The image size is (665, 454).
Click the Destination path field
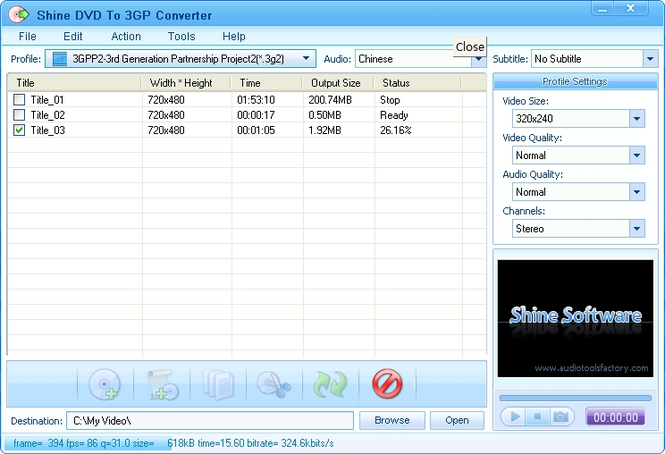210,420
